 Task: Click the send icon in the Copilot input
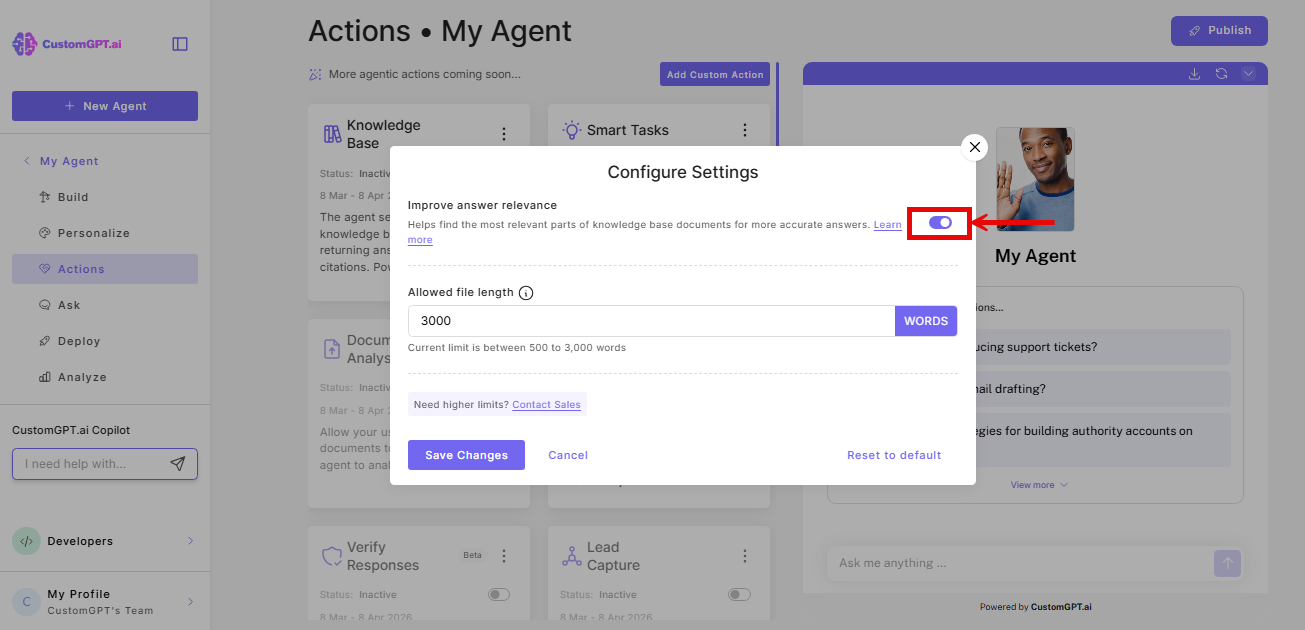178,463
